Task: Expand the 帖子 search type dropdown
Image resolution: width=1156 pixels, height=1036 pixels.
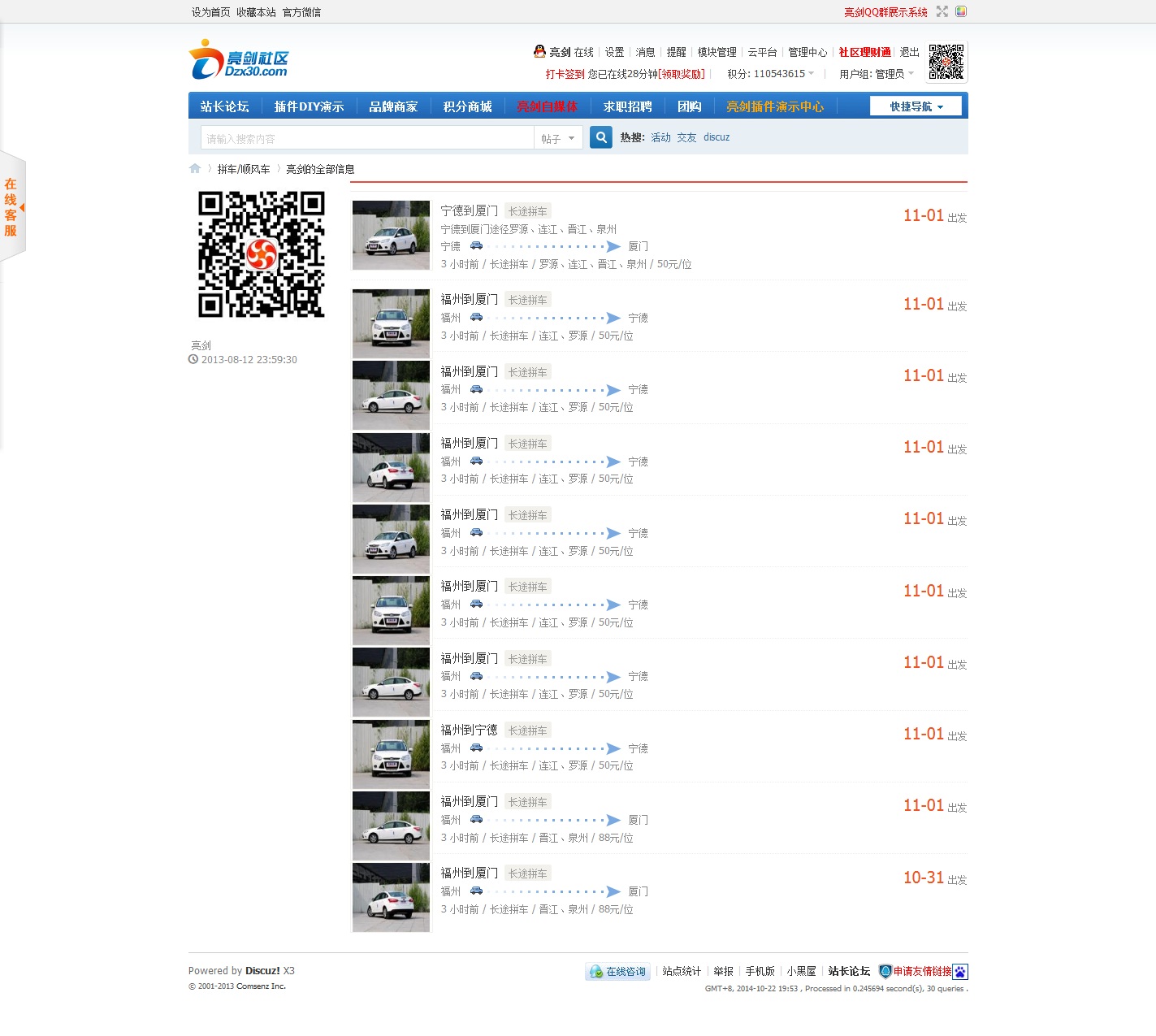Action: (x=558, y=138)
